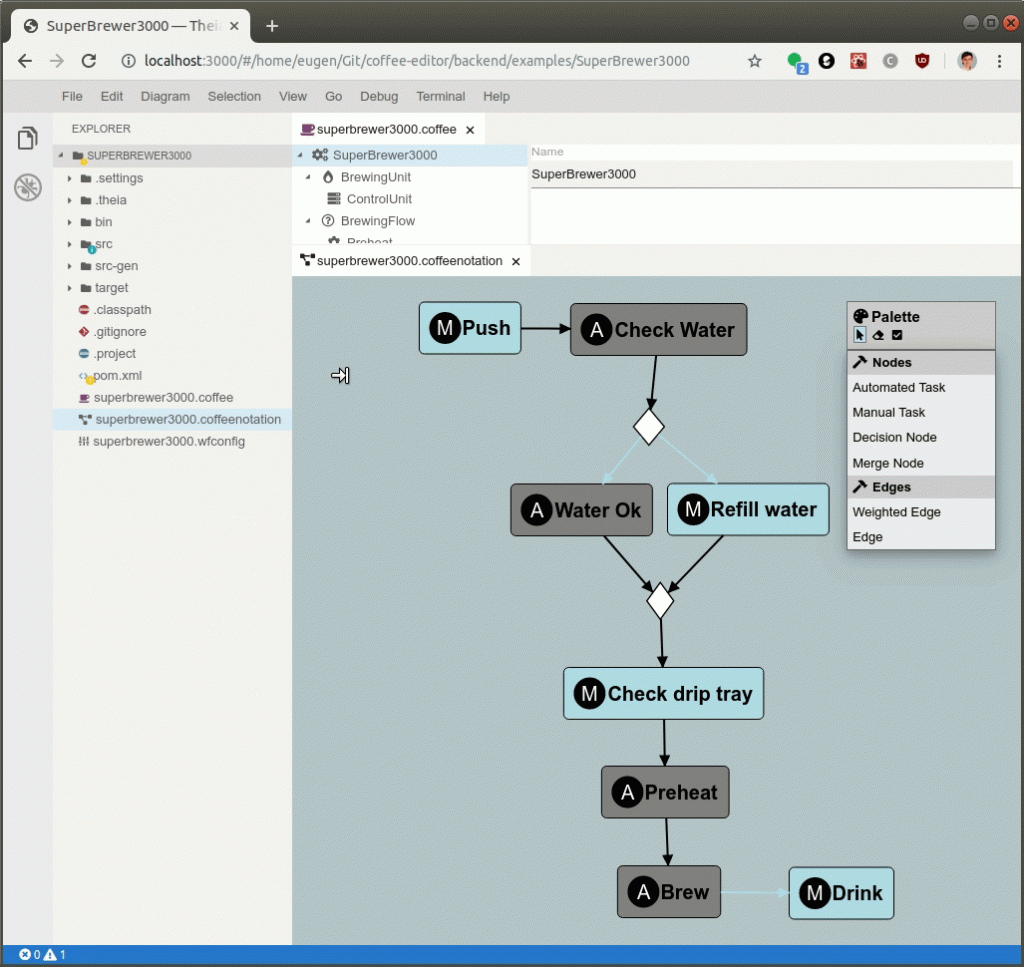Select the eraser tool in the Palette
Screen dimensions: 1024x967
coord(878,334)
